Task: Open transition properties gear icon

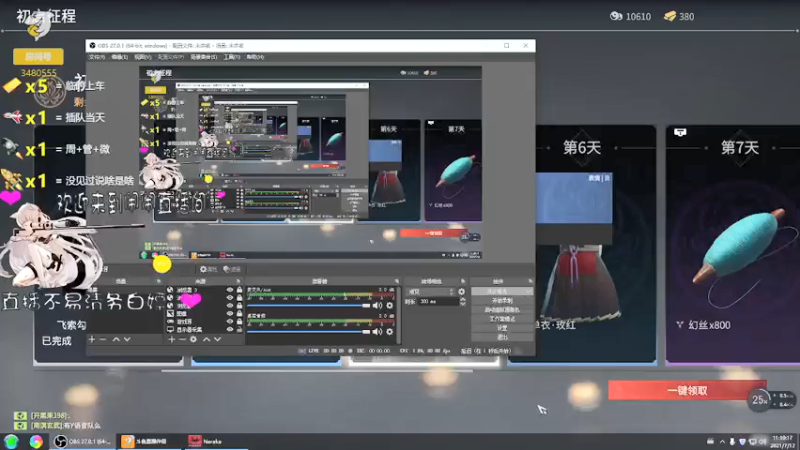Action: pyautogui.click(x=462, y=292)
